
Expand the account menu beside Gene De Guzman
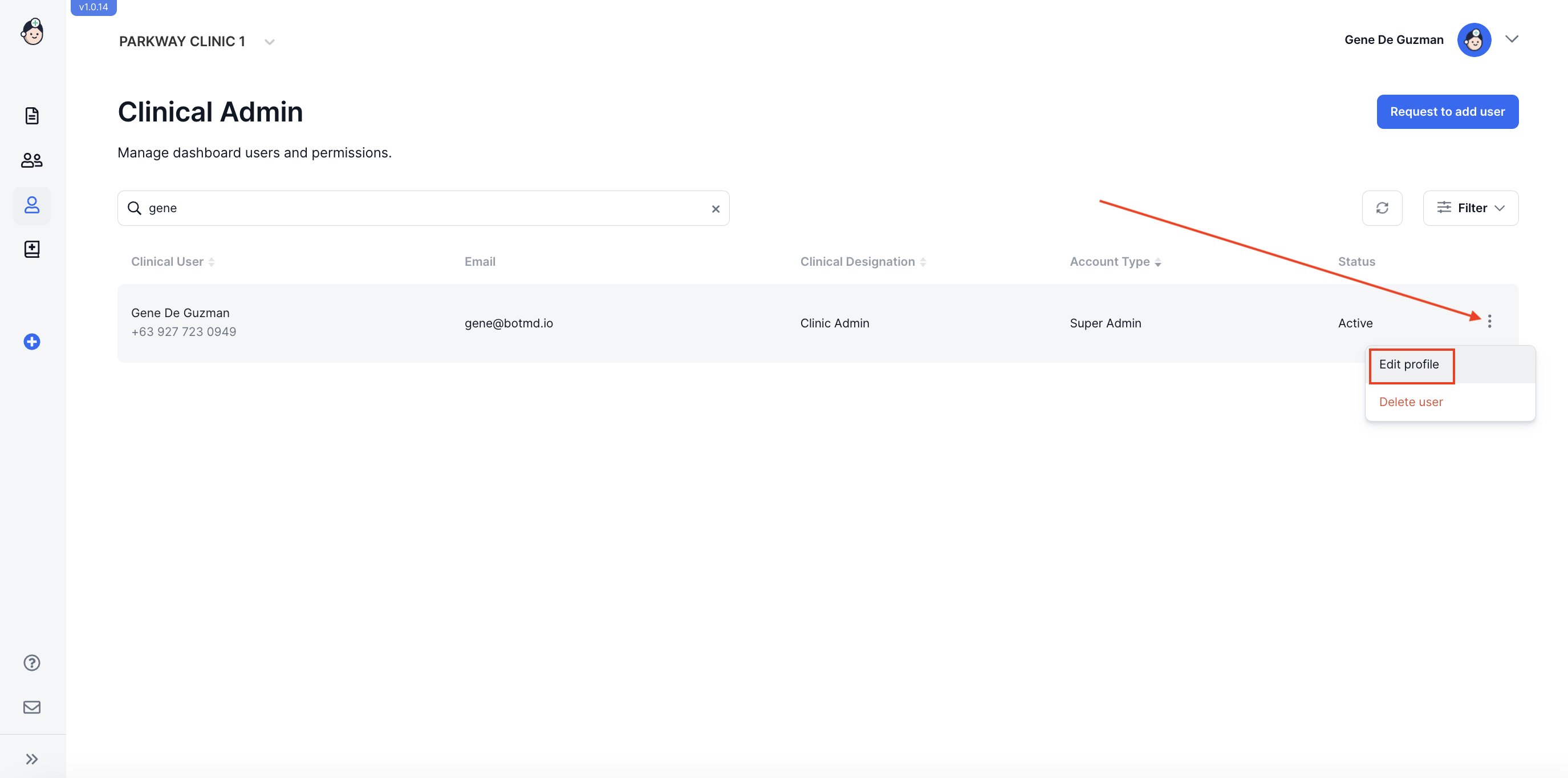[x=1513, y=39]
